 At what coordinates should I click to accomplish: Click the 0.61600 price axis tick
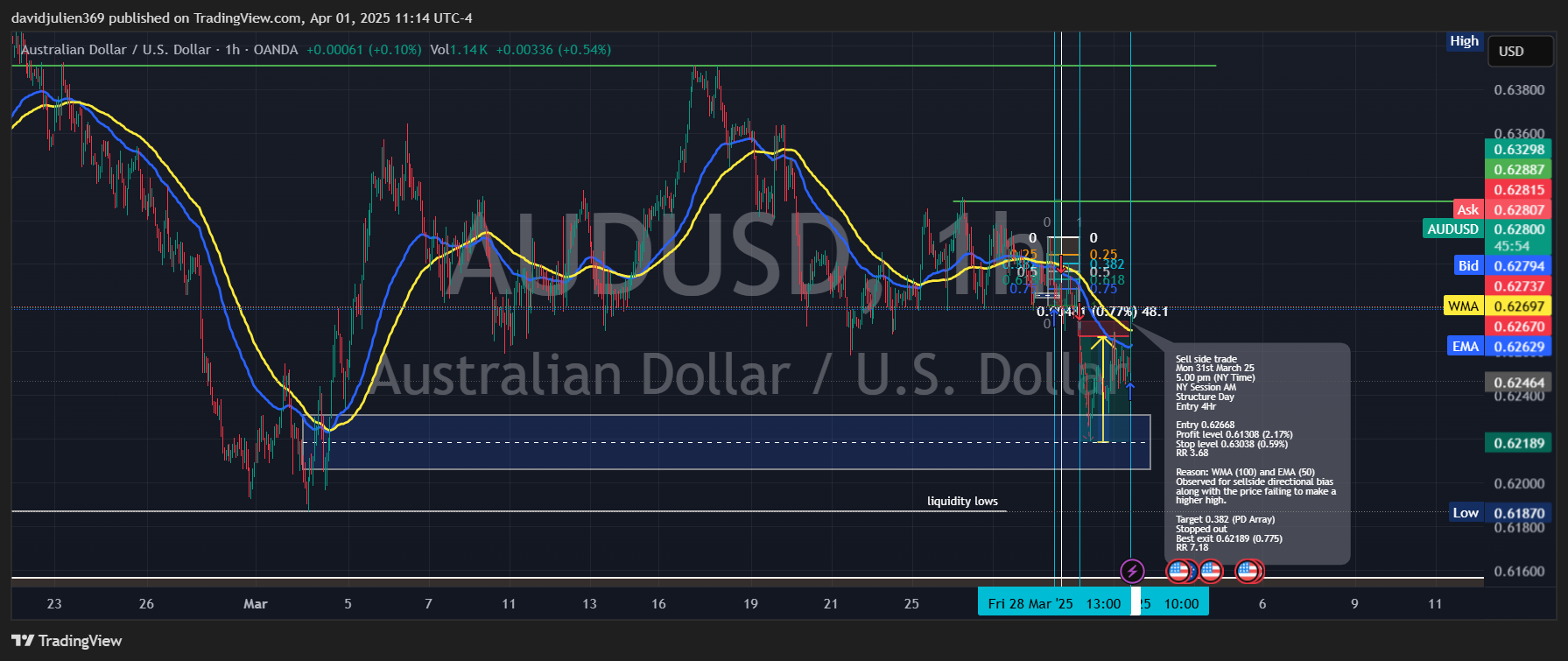pos(1519,571)
